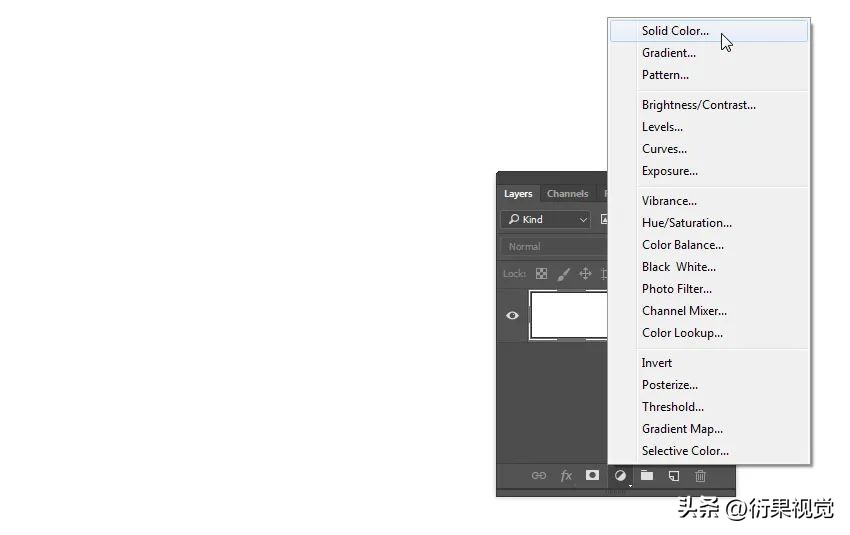
Task: Switch to the Channels tab
Action: pyautogui.click(x=567, y=194)
